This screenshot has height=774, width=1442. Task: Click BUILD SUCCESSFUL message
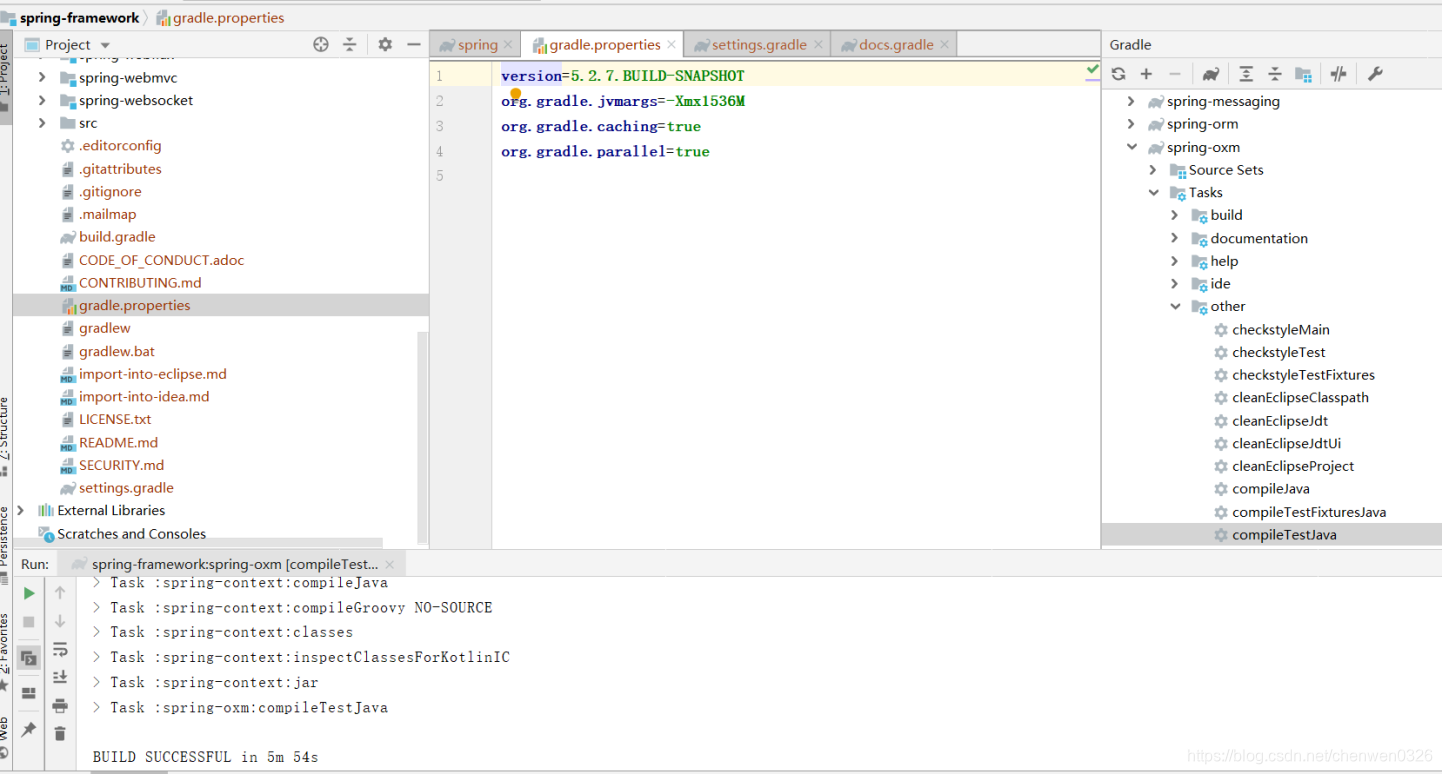pos(205,757)
